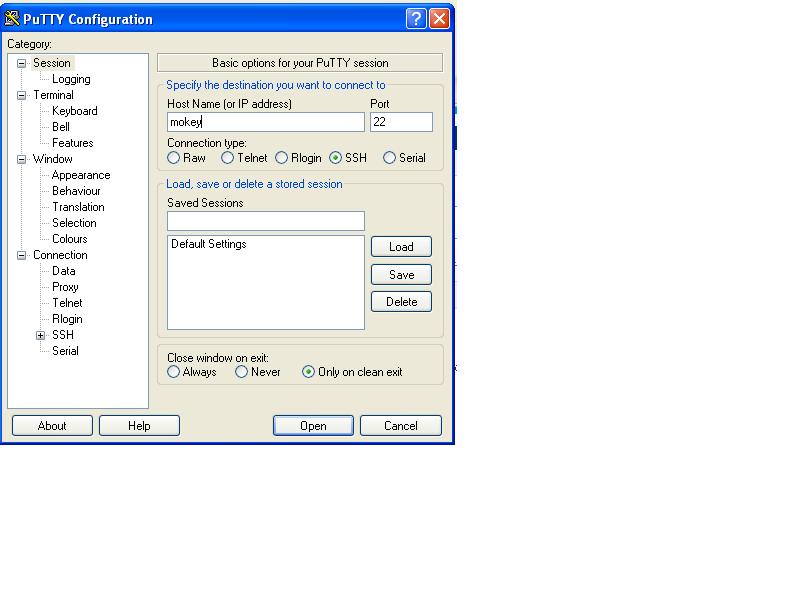This screenshot has width=800, height=600.
Task: Collapse the Connection category node
Action: click(x=21, y=255)
